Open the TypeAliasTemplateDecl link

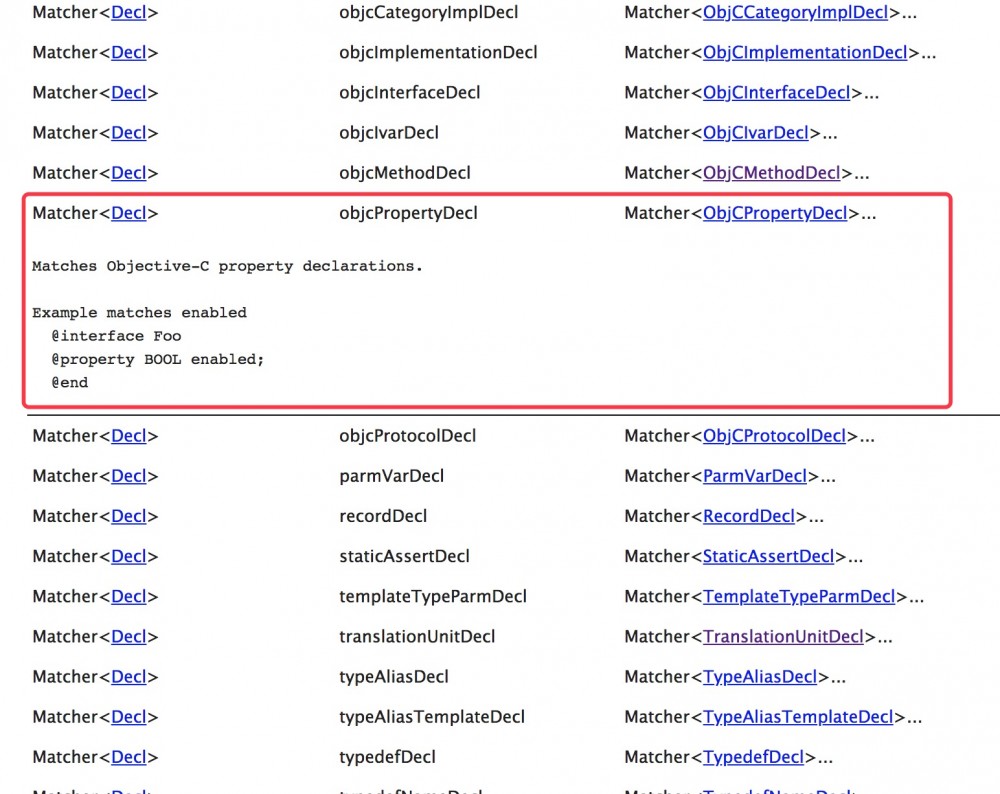(x=798, y=717)
